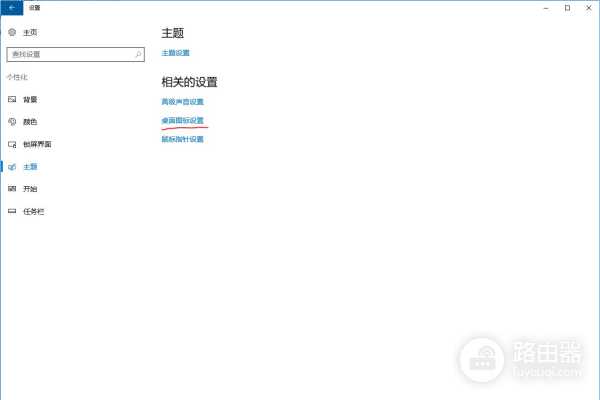The height and width of the screenshot is (400, 600).
Task: Maximize the 设置 window
Action: [x=567, y=8]
